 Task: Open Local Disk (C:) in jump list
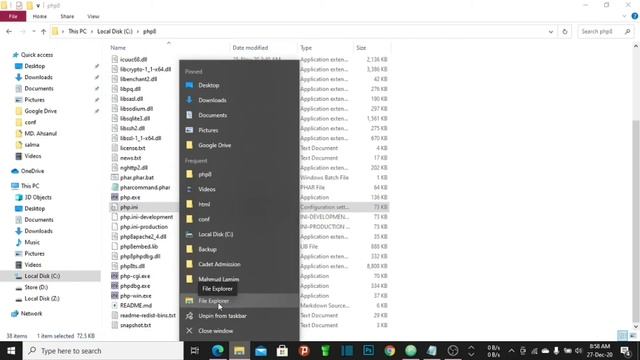pyautogui.click(x=239, y=234)
